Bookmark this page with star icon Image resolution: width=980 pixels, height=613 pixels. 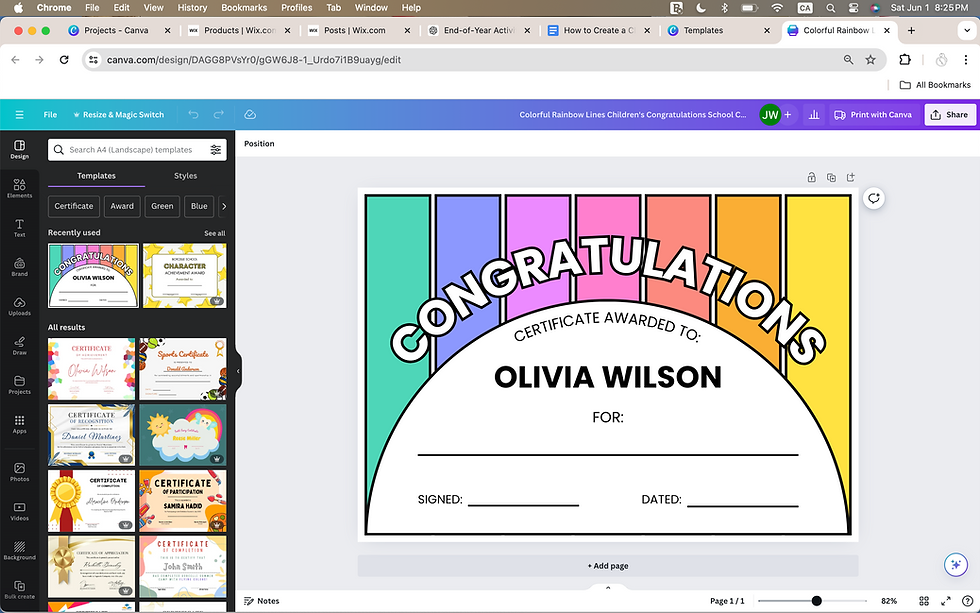click(x=870, y=60)
